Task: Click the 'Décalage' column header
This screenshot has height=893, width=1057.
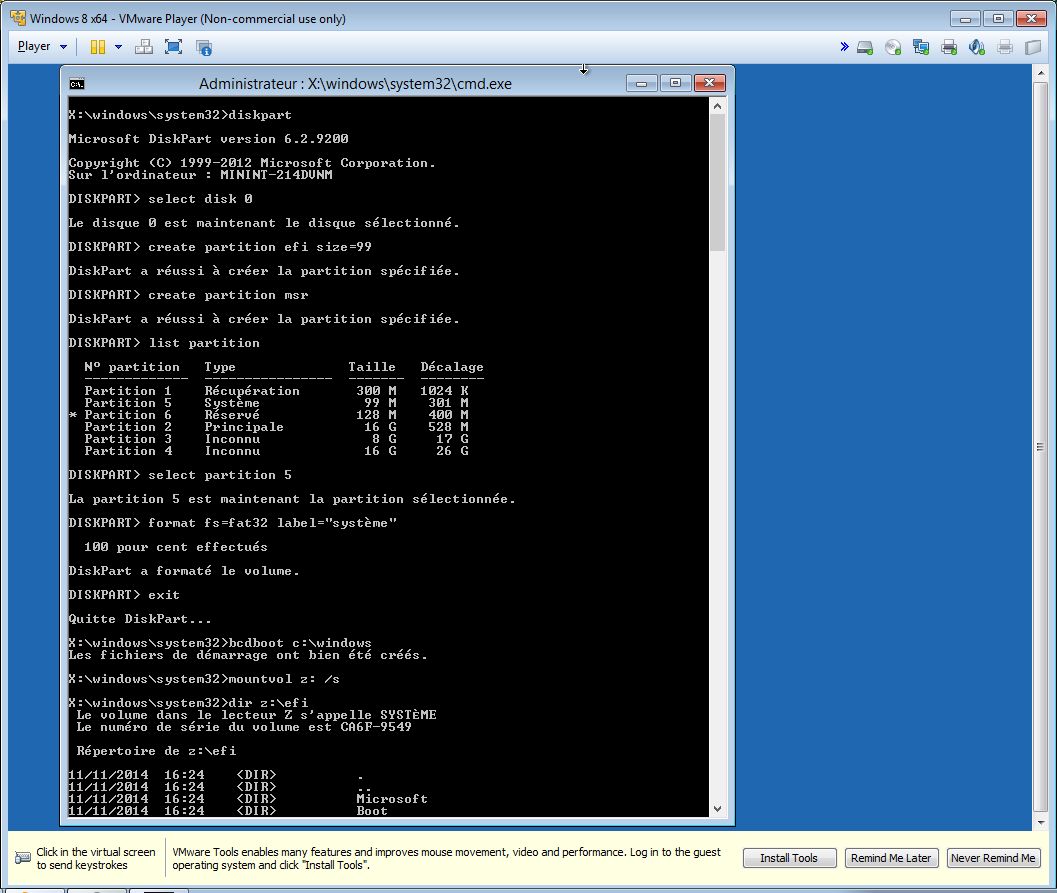Action: [452, 367]
